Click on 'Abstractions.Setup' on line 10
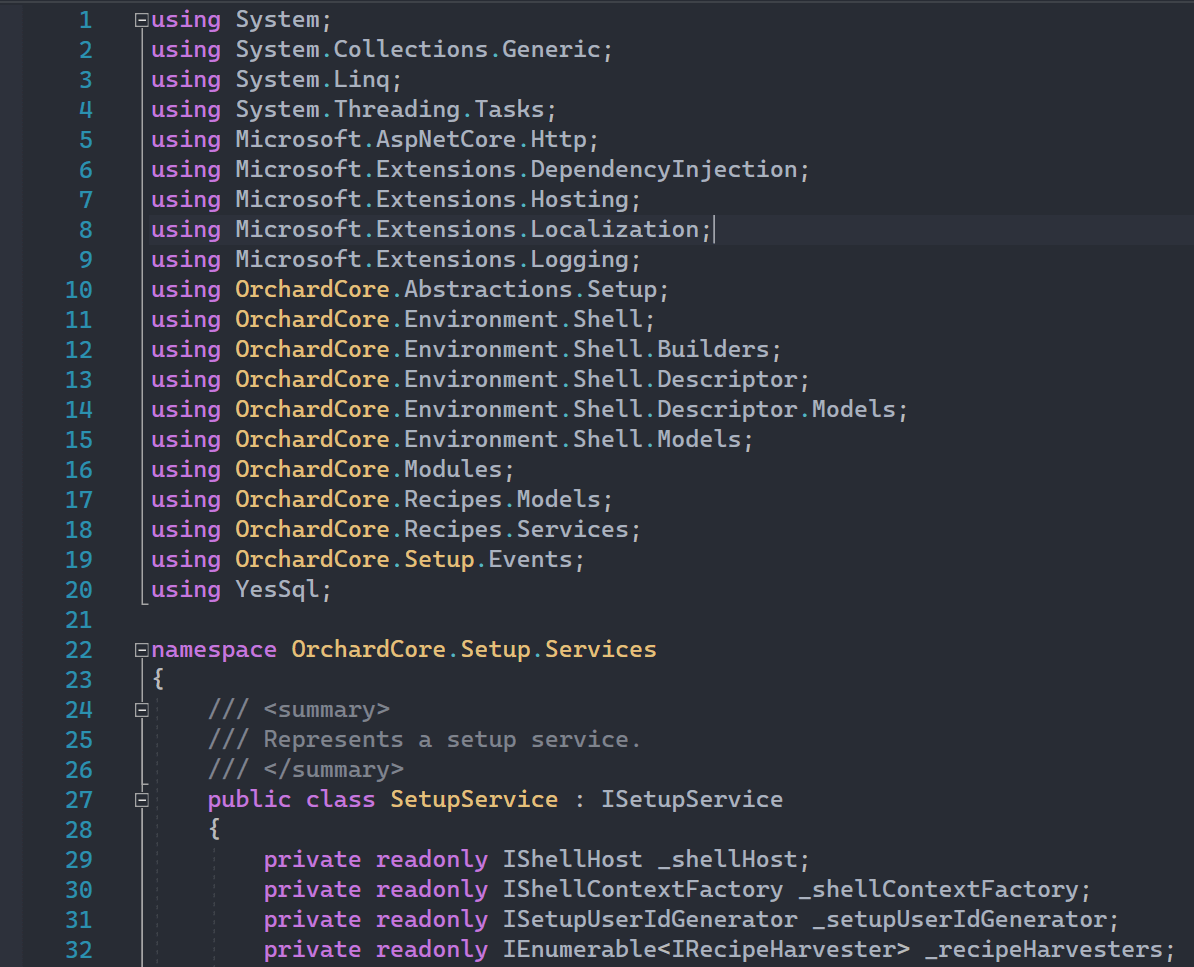Viewport: 1194px width, 967px height. [x=530, y=289]
